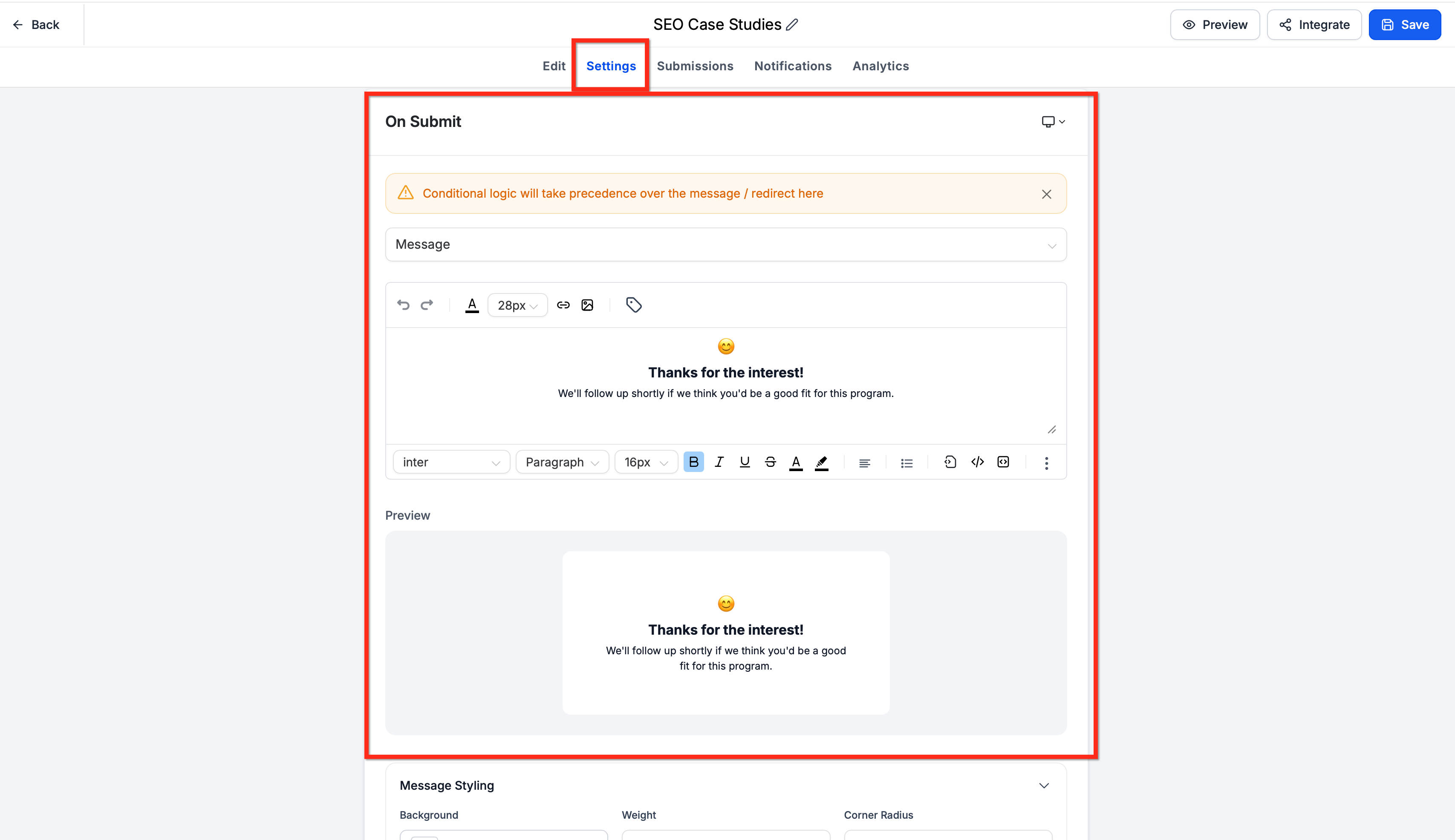Click the pencil icon to rename form

pos(792,24)
